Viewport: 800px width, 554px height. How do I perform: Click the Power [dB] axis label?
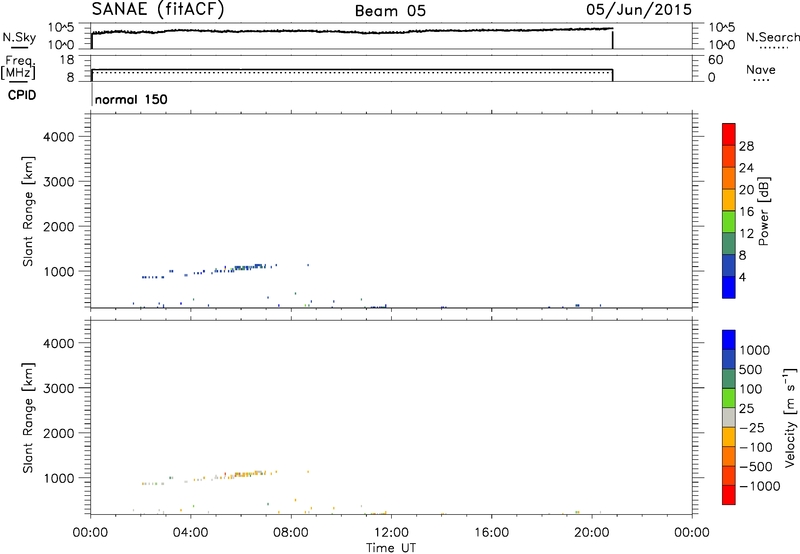pos(763,211)
